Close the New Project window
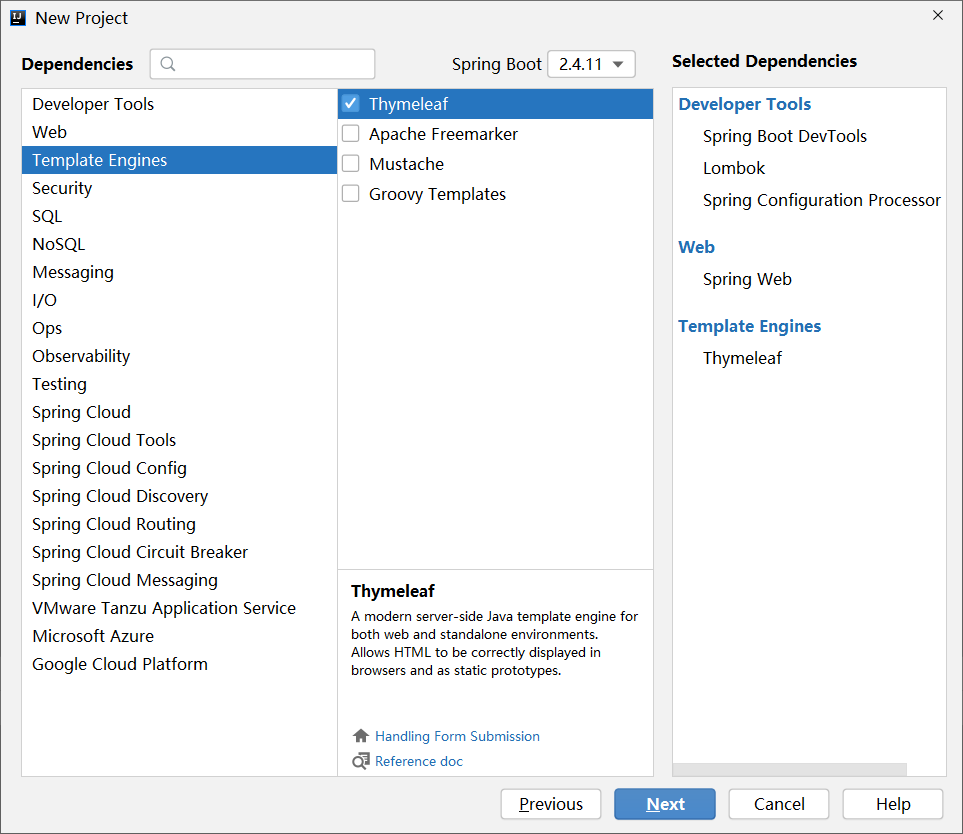This screenshot has width=963, height=834. [x=938, y=15]
